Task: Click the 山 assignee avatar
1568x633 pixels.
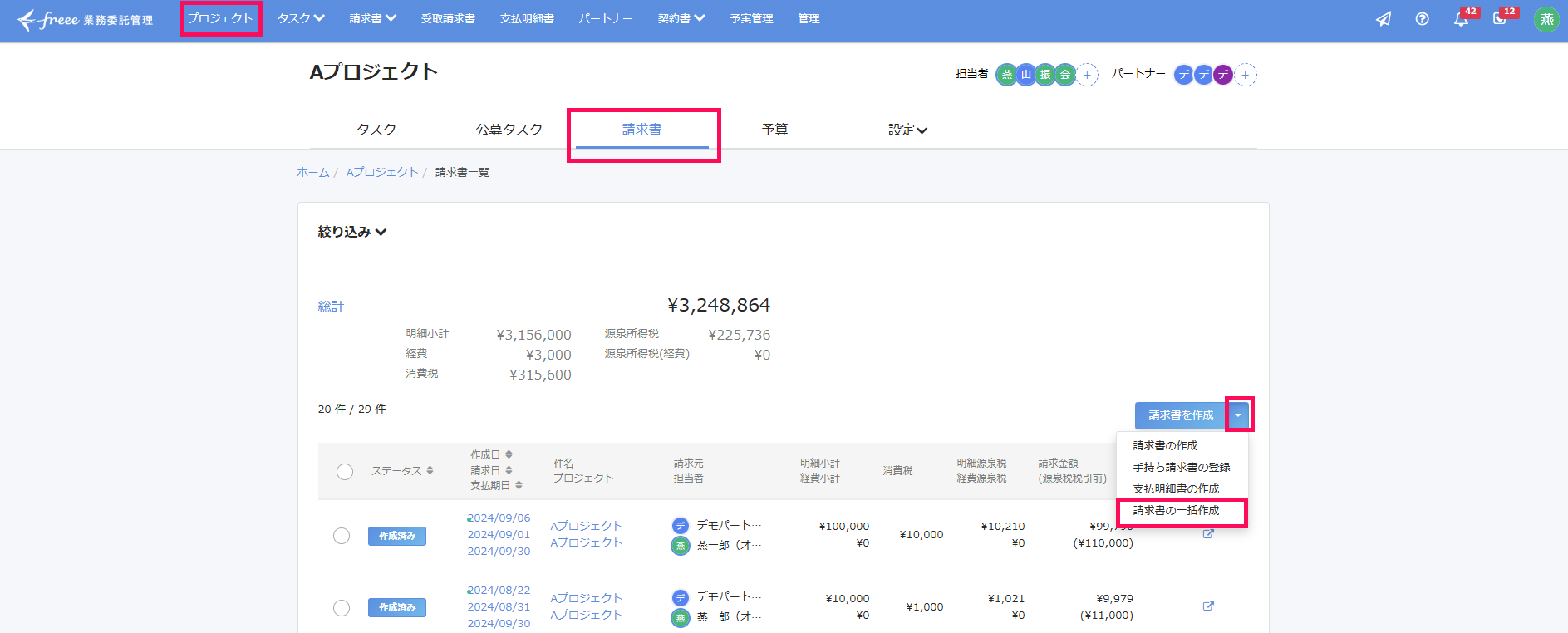Action: tap(1026, 75)
